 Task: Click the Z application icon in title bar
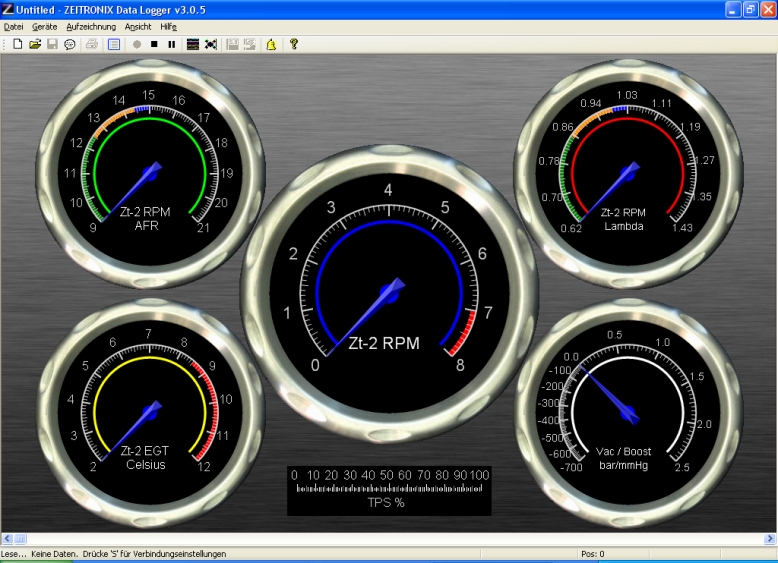[x=7, y=9]
